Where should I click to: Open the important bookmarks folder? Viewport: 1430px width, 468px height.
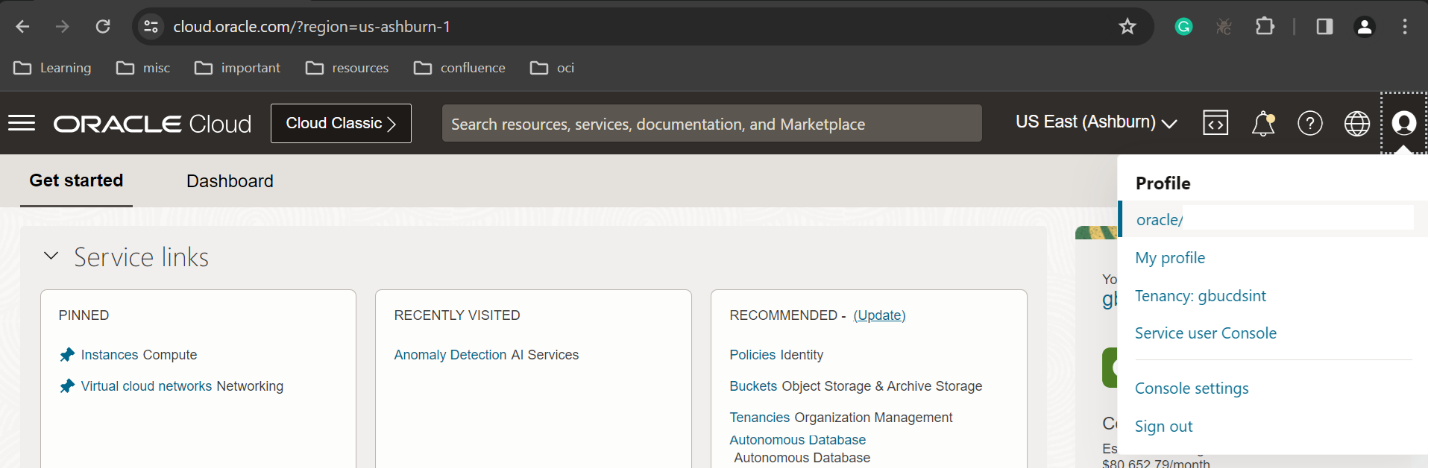click(238, 68)
